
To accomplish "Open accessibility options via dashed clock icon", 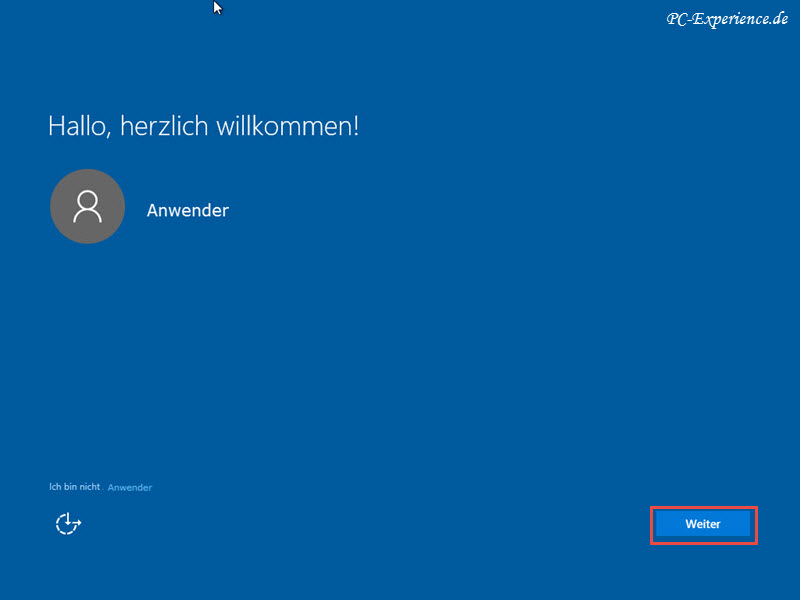I will 68,523.
